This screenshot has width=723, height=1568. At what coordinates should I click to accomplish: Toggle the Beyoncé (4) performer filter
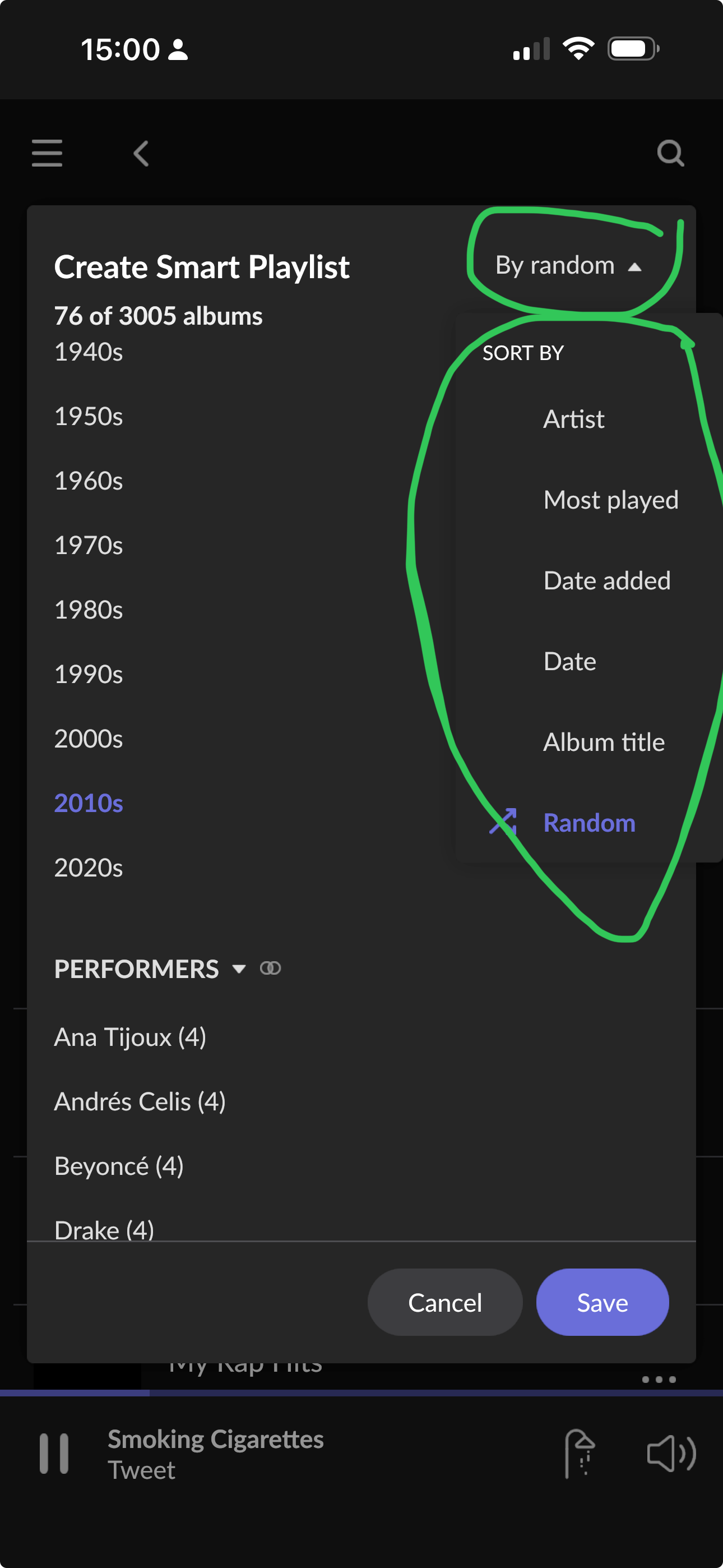click(119, 1166)
